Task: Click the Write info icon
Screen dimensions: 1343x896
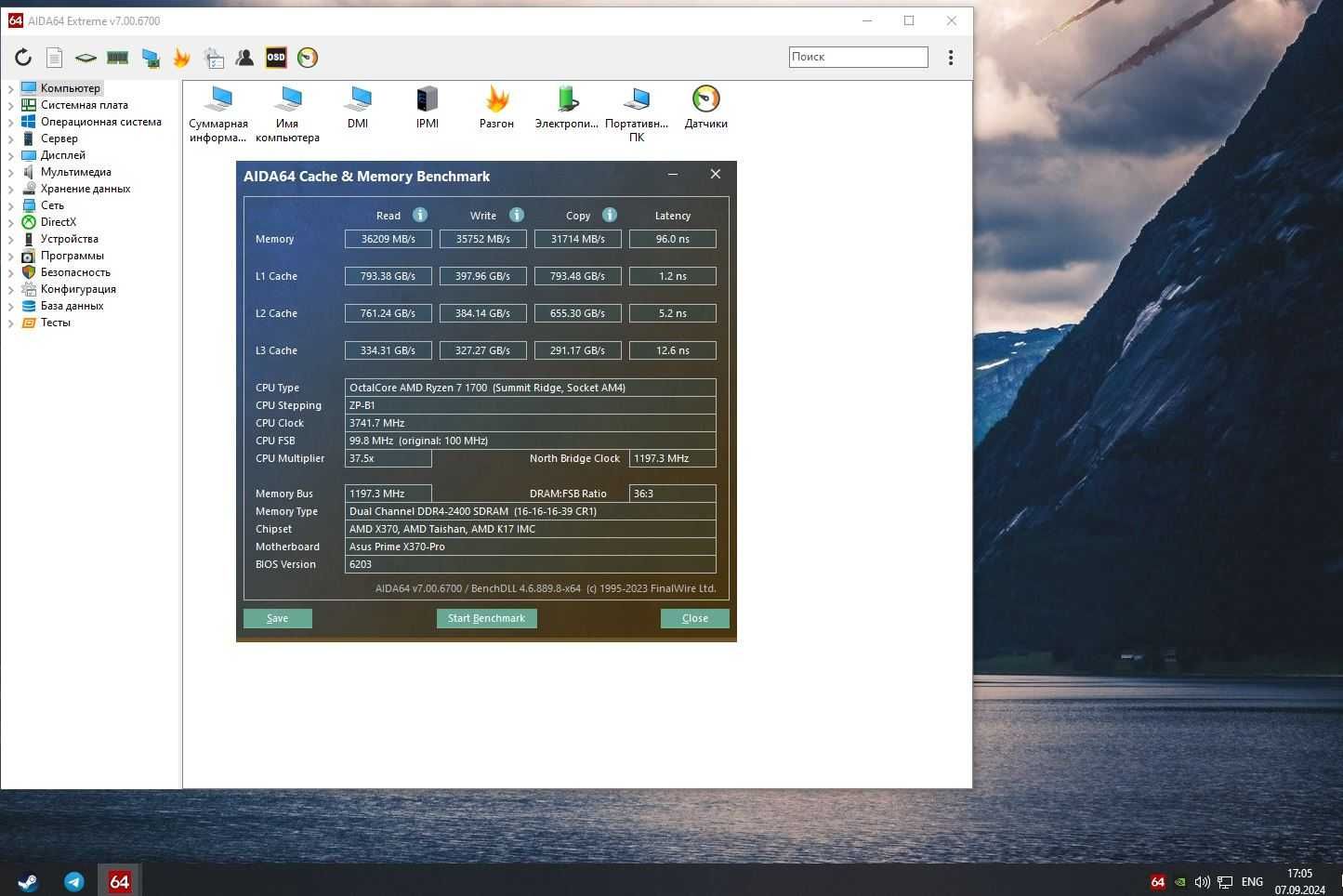Action: point(517,215)
